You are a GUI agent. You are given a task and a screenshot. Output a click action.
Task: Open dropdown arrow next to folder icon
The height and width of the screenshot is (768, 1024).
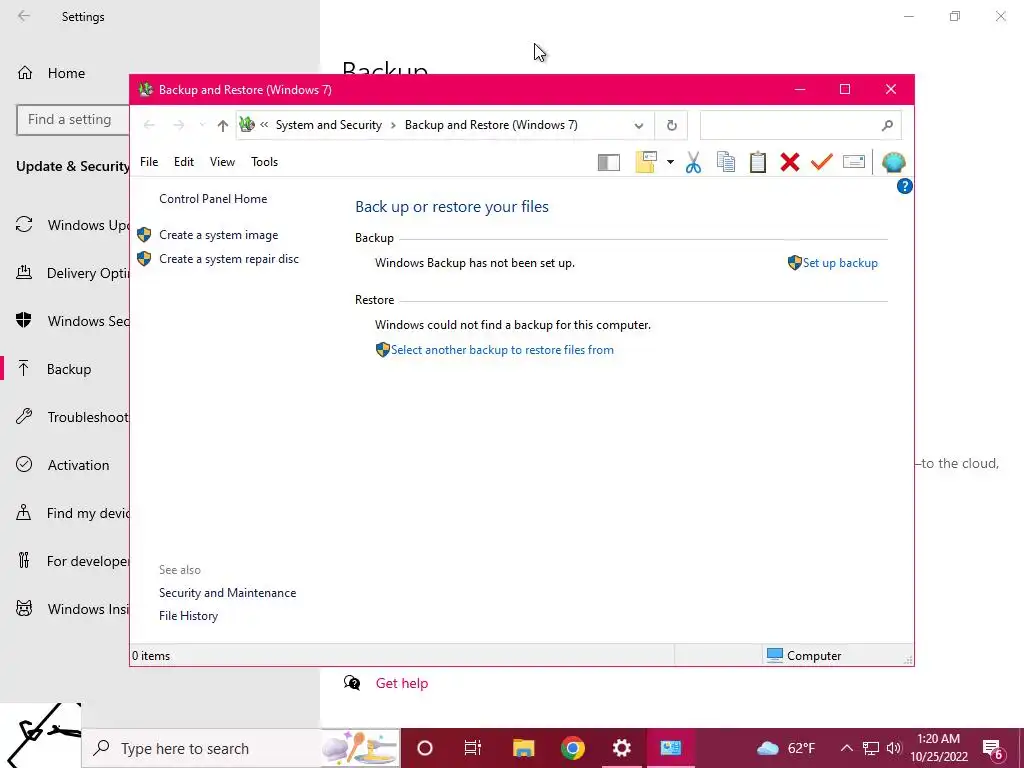(x=670, y=162)
